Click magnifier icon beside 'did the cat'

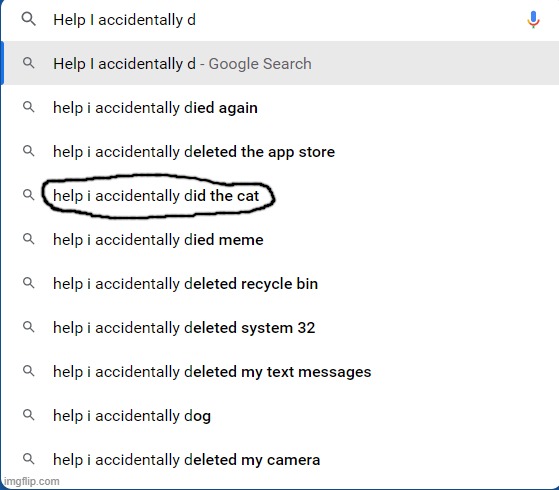pyautogui.click(x=29, y=195)
